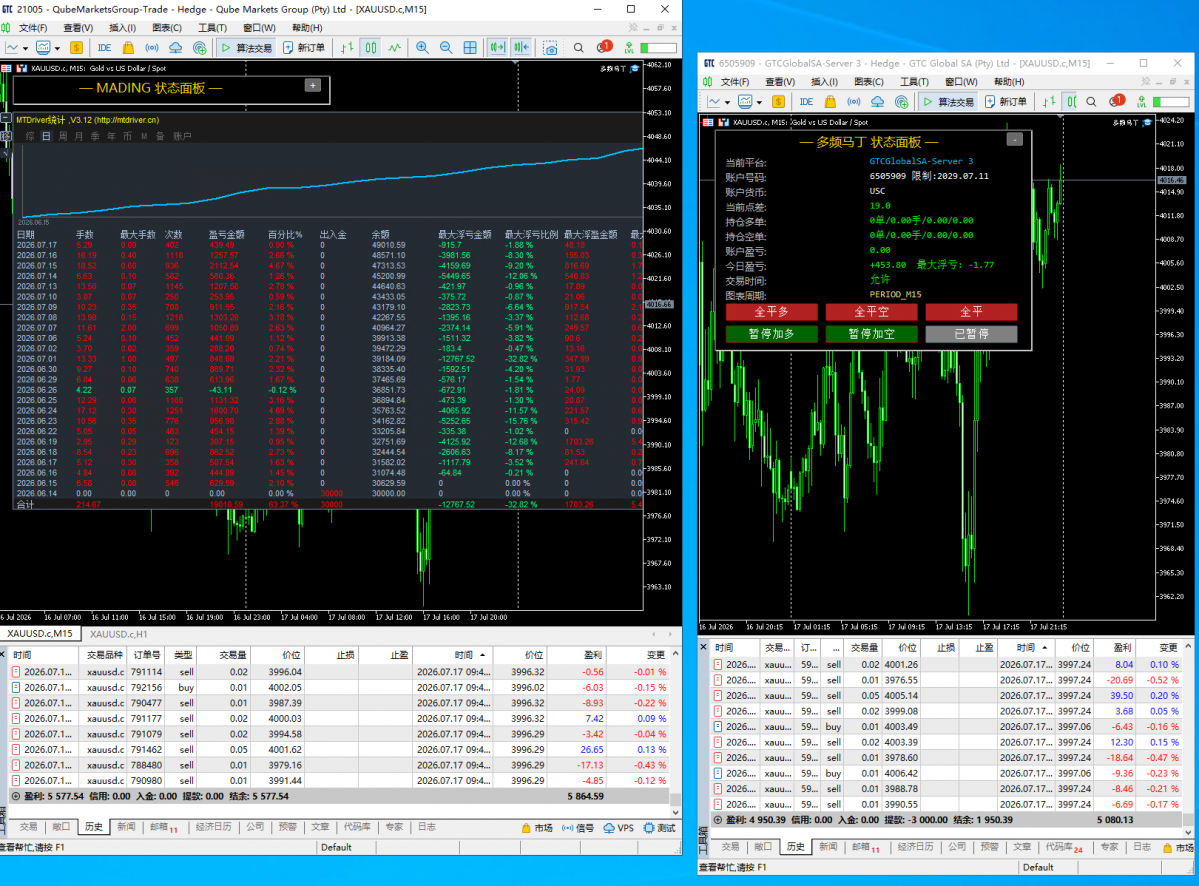Zoom in the left XAUUSD chart
The height and width of the screenshot is (886, 1199).
pos(422,47)
